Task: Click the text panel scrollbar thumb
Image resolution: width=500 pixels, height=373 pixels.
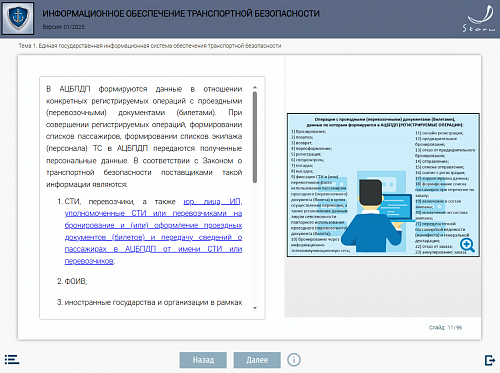Action: (255, 137)
